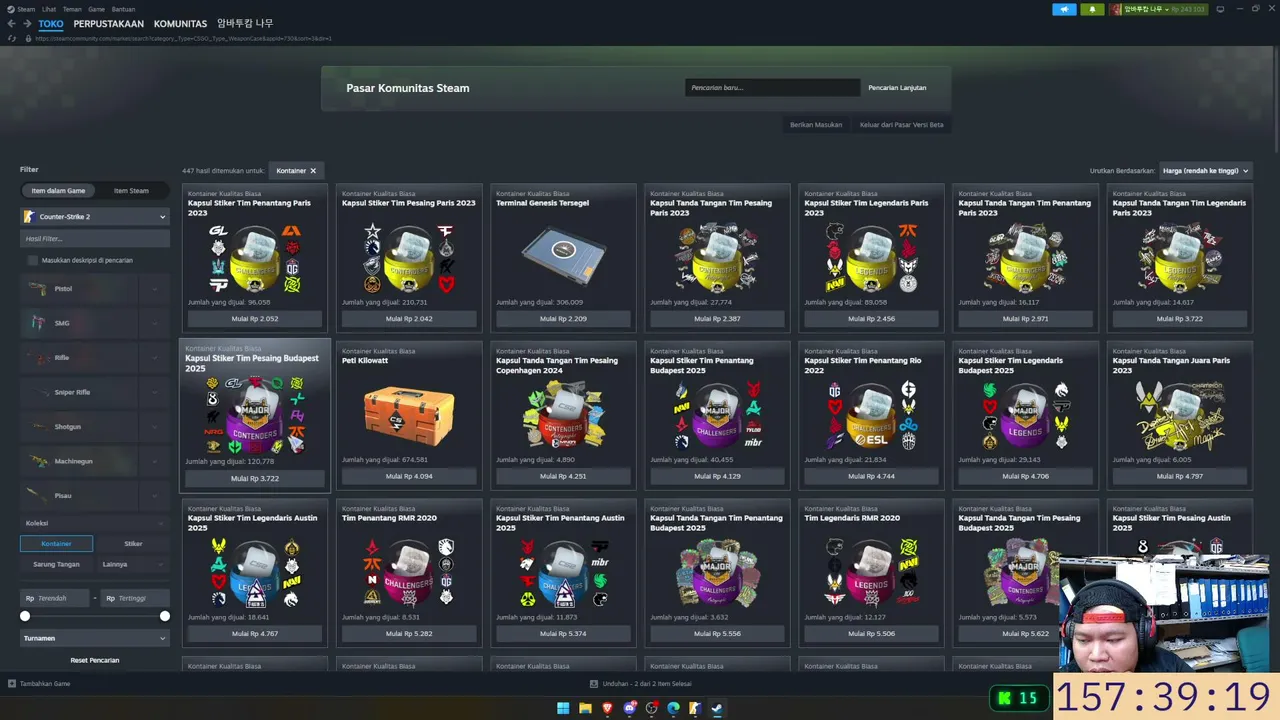Open the Lihat menu
Viewport: 1280px width, 720px height.
(x=49, y=9)
